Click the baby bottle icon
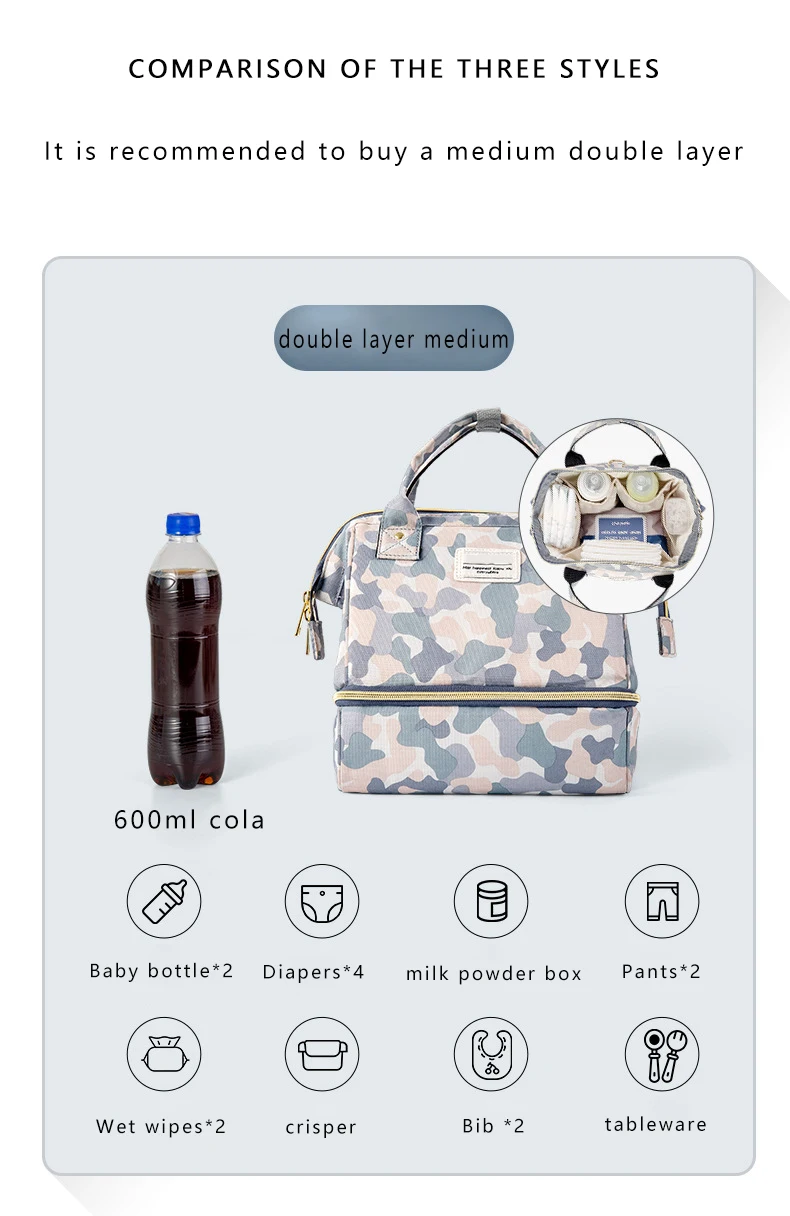 (x=164, y=902)
